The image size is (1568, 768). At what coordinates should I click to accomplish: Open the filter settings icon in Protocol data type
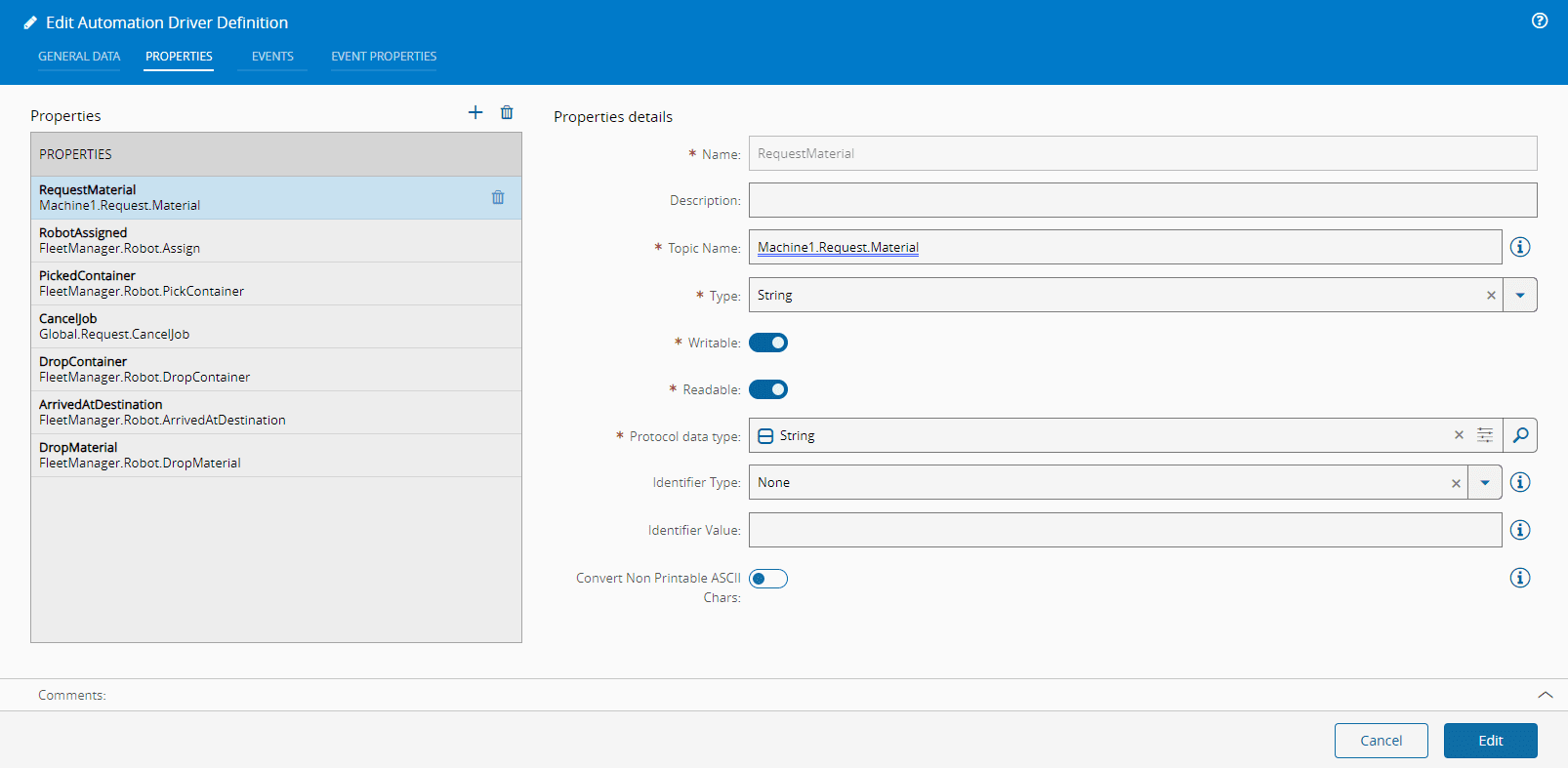(x=1485, y=435)
